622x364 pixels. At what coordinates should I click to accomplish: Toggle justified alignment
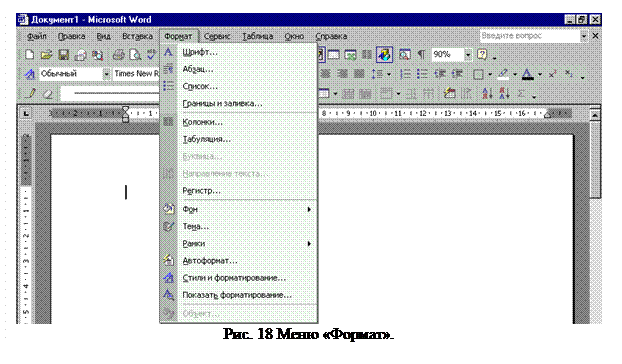click(359, 74)
